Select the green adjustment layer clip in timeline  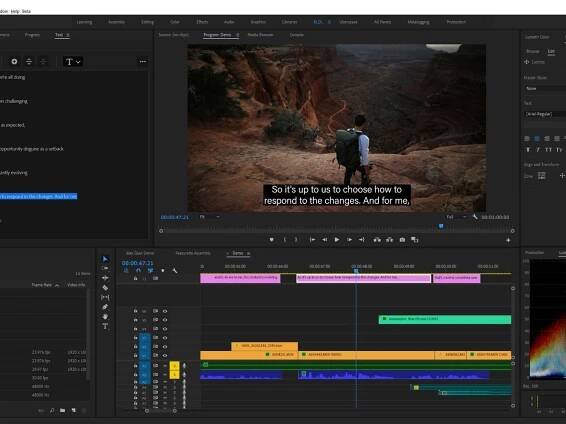445,319
